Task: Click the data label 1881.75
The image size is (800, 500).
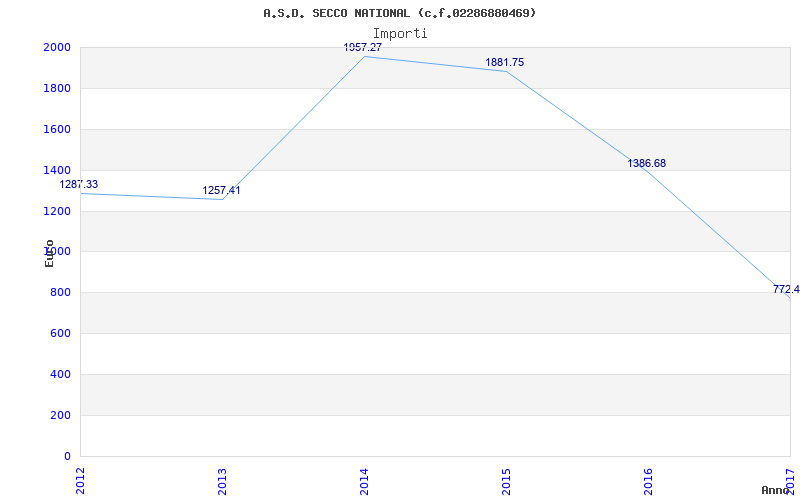Action: pos(505,62)
